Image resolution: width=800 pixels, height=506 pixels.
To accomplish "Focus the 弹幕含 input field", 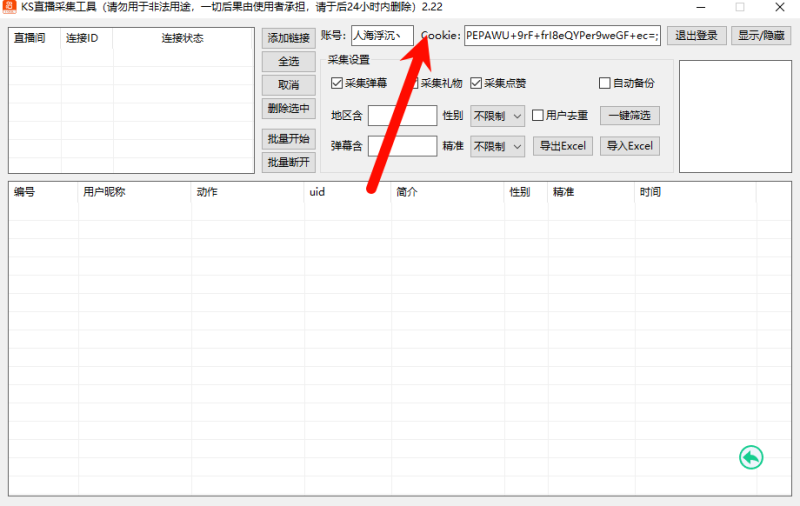I will click(x=403, y=146).
